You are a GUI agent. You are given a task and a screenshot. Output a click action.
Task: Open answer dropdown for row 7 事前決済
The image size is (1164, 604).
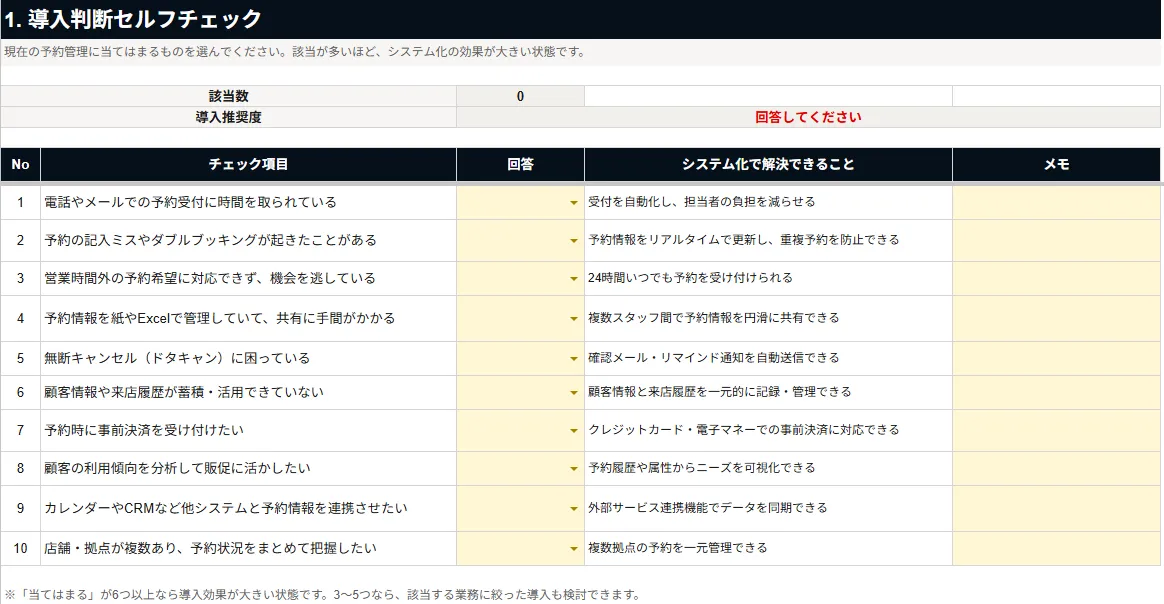pyautogui.click(x=573, y=430)
